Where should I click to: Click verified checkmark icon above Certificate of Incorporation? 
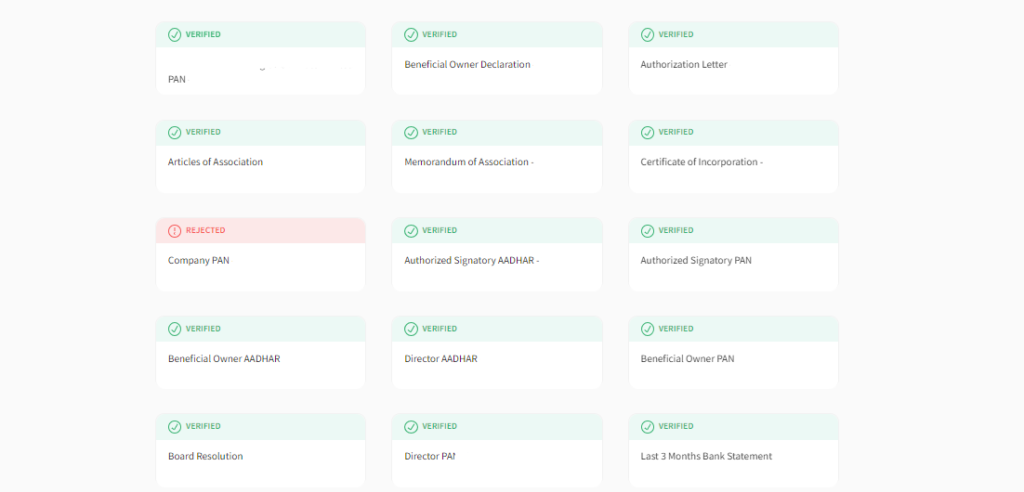click(x=647, y=133)
